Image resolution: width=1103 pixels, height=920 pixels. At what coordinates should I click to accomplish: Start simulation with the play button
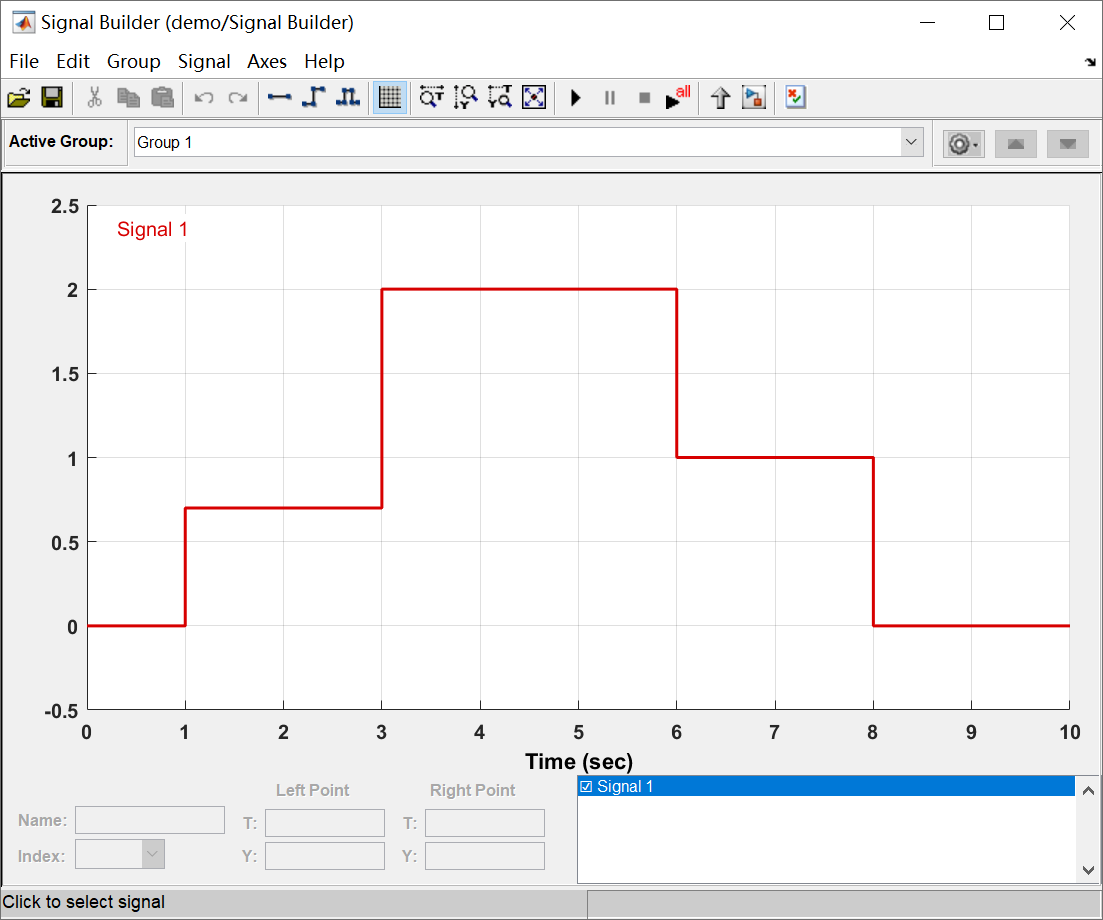[x=575, y=97]
